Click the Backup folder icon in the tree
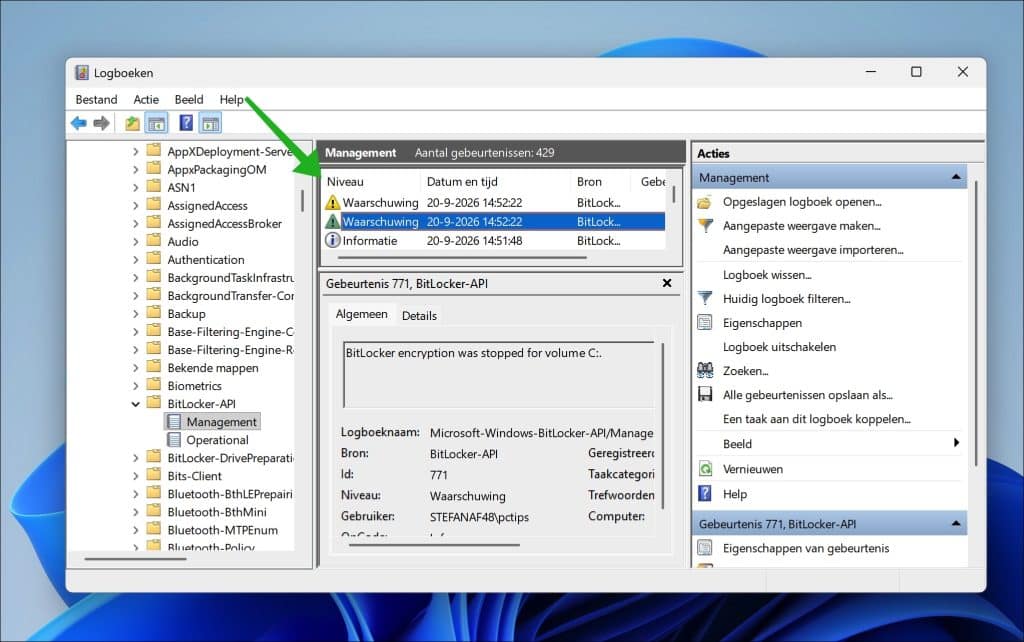1024x642 pixels. [x=154, y=313]
